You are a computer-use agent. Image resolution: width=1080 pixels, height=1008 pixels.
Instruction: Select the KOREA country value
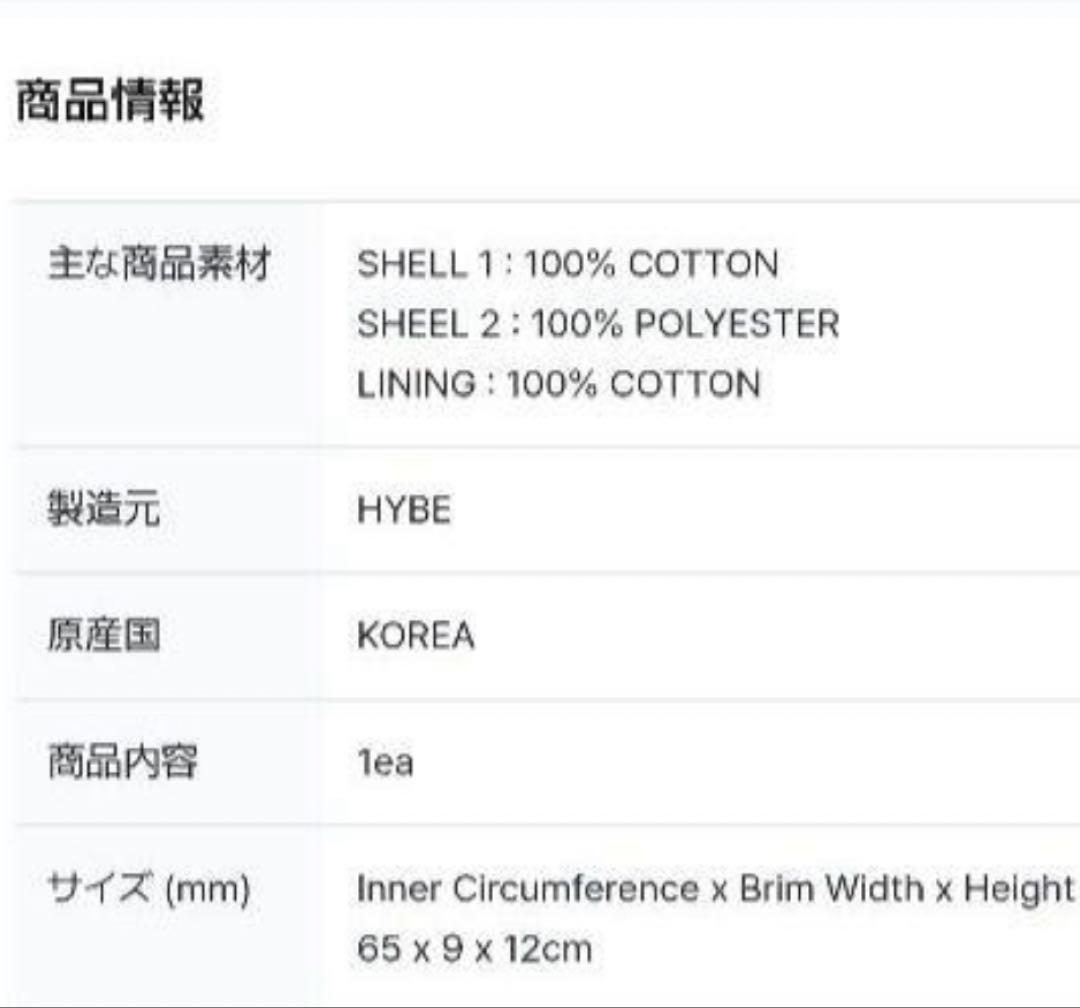pos(415,636)
